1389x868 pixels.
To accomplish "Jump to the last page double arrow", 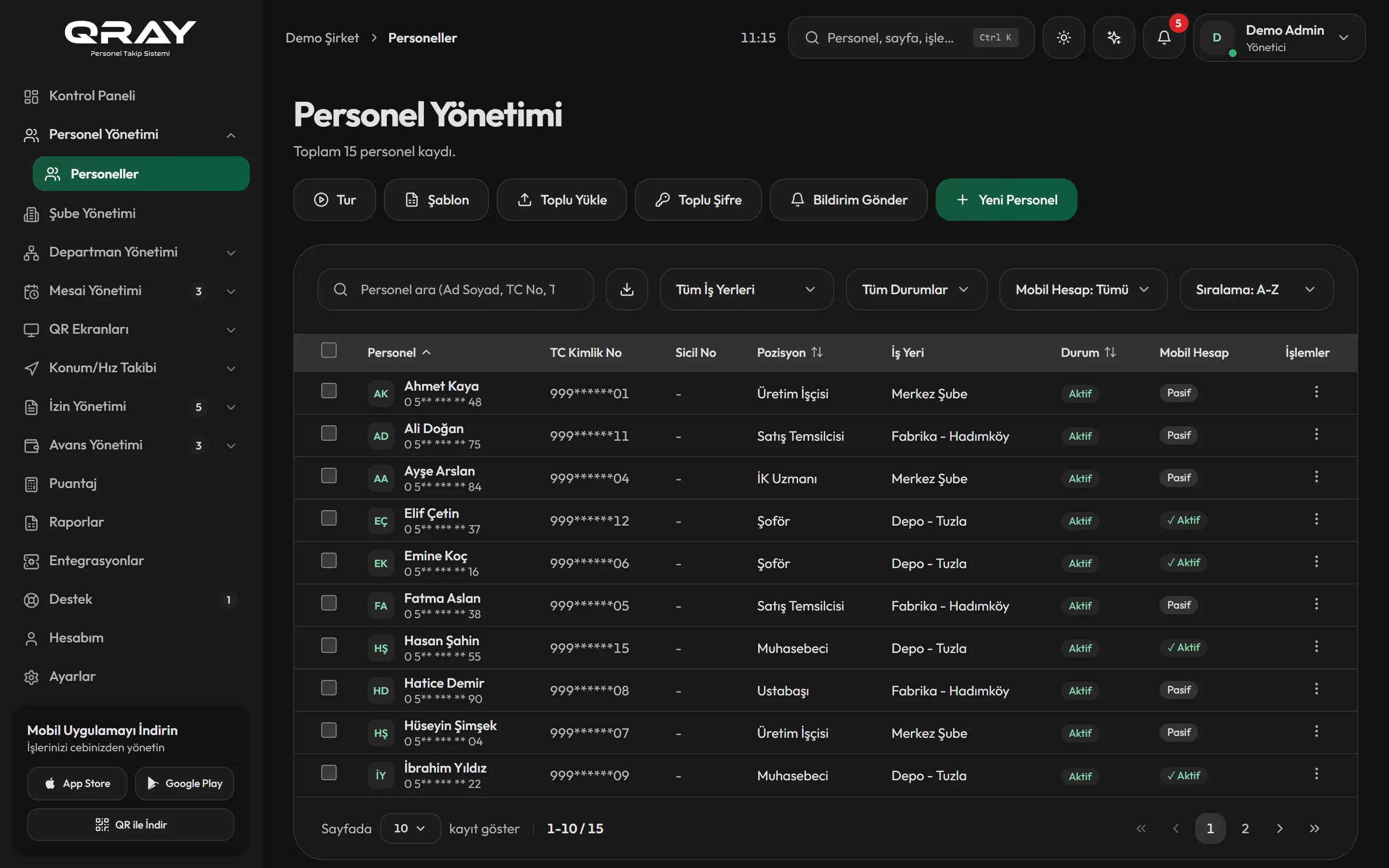I will 1314,828.
